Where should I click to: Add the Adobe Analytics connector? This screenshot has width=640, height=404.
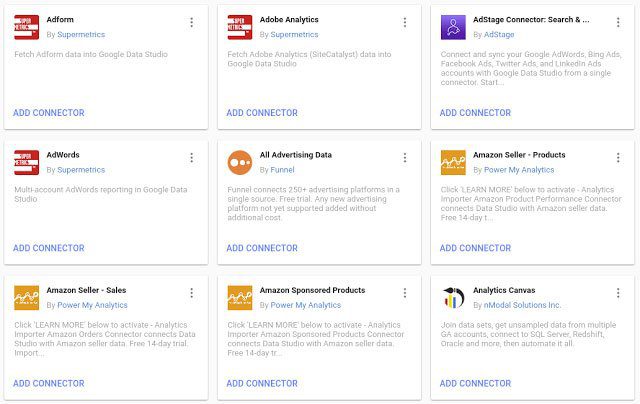(262, 113)
